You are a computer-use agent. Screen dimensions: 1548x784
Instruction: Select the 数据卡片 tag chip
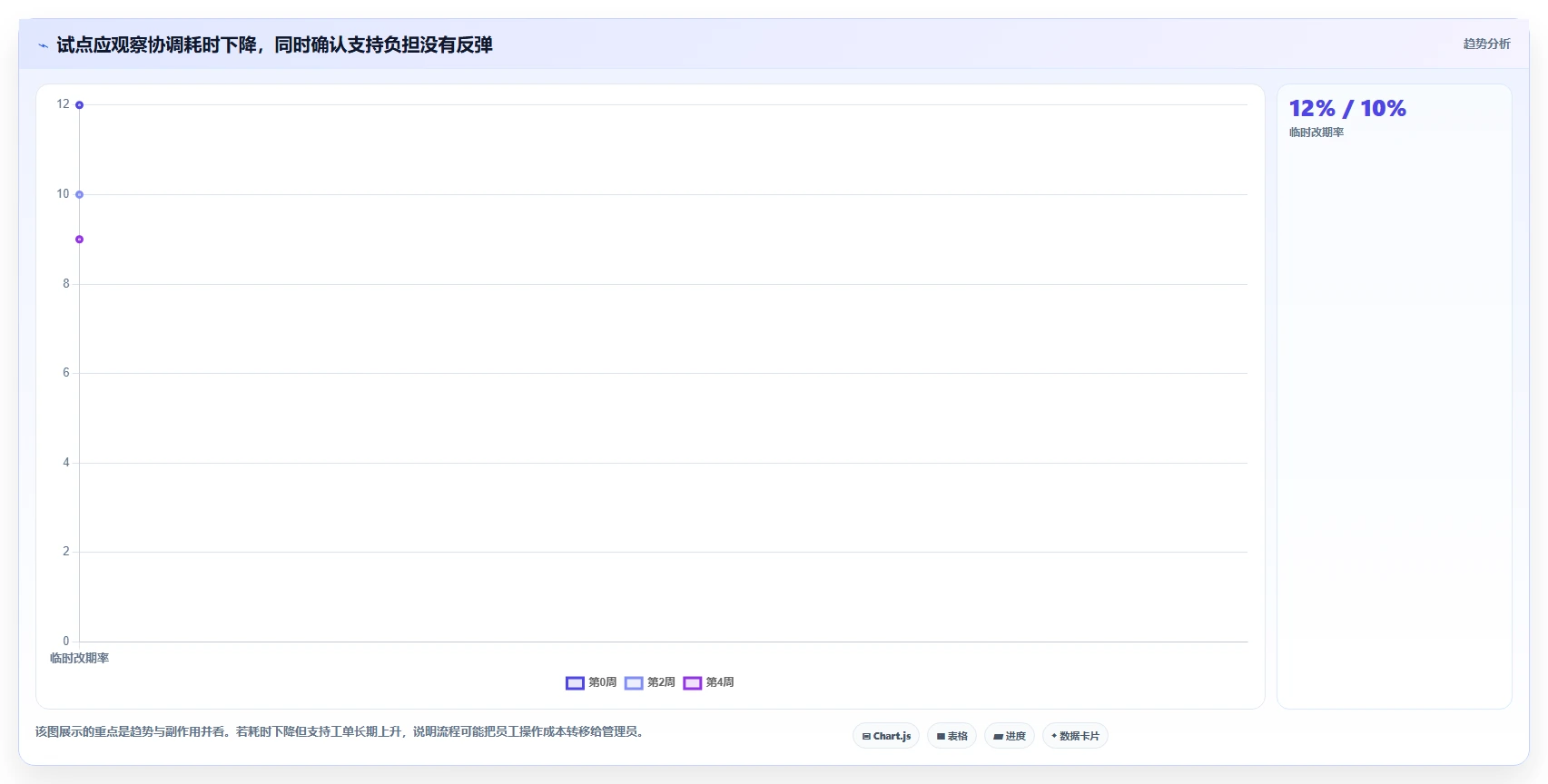pos(1075,736)
